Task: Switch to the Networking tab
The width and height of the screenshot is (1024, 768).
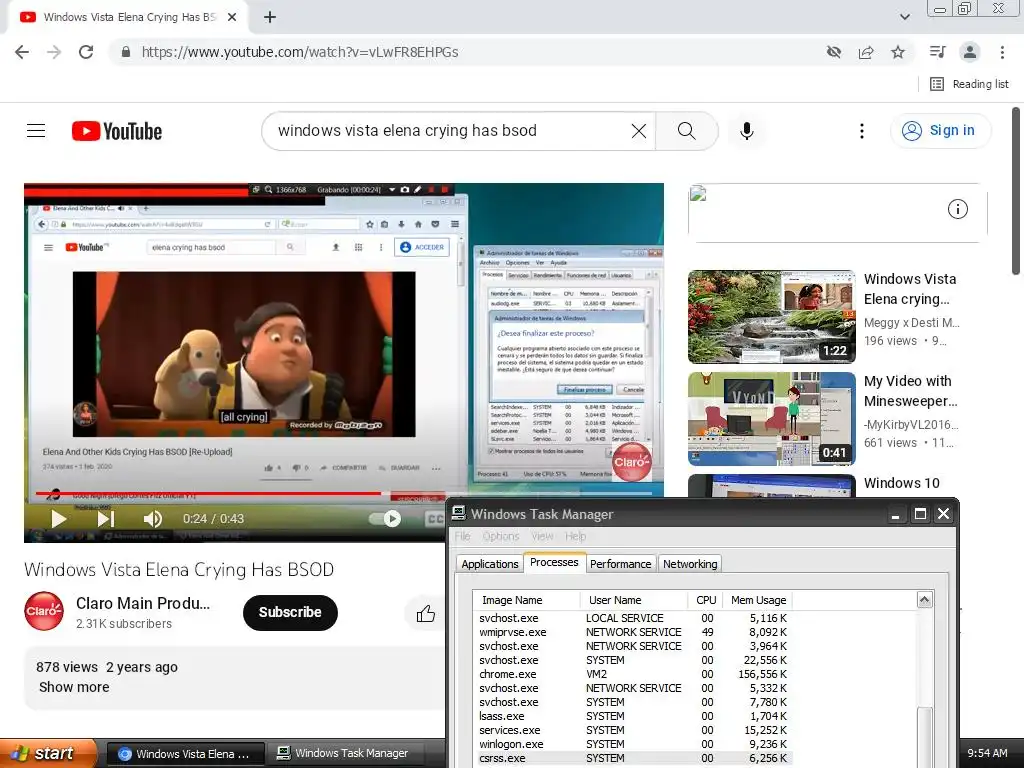Action: (x=690, y=564)
